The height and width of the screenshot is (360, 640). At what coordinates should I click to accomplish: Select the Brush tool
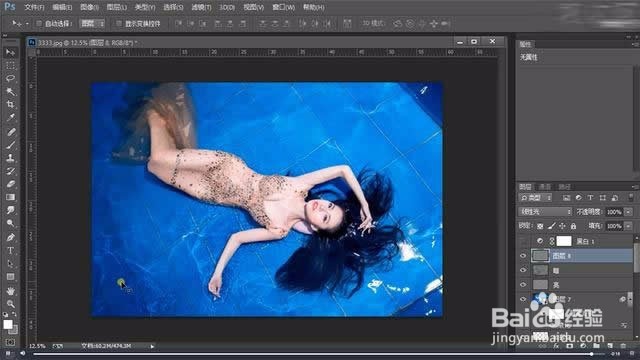pyautogui.click(x=10, y=145)
